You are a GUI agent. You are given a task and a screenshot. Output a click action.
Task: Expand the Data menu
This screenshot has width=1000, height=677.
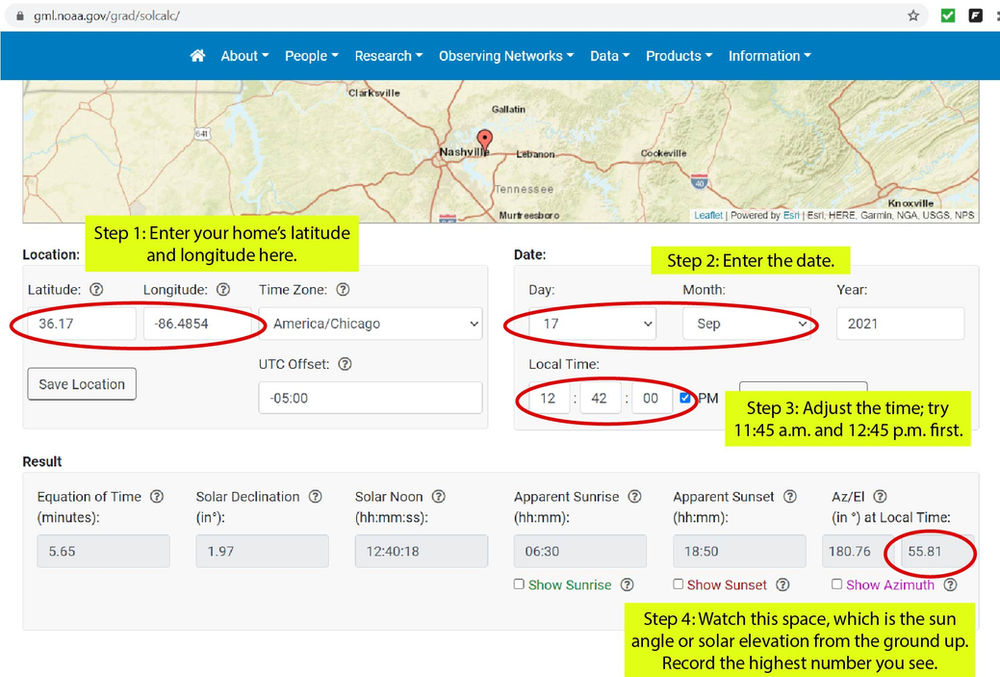tap(610, 56)
